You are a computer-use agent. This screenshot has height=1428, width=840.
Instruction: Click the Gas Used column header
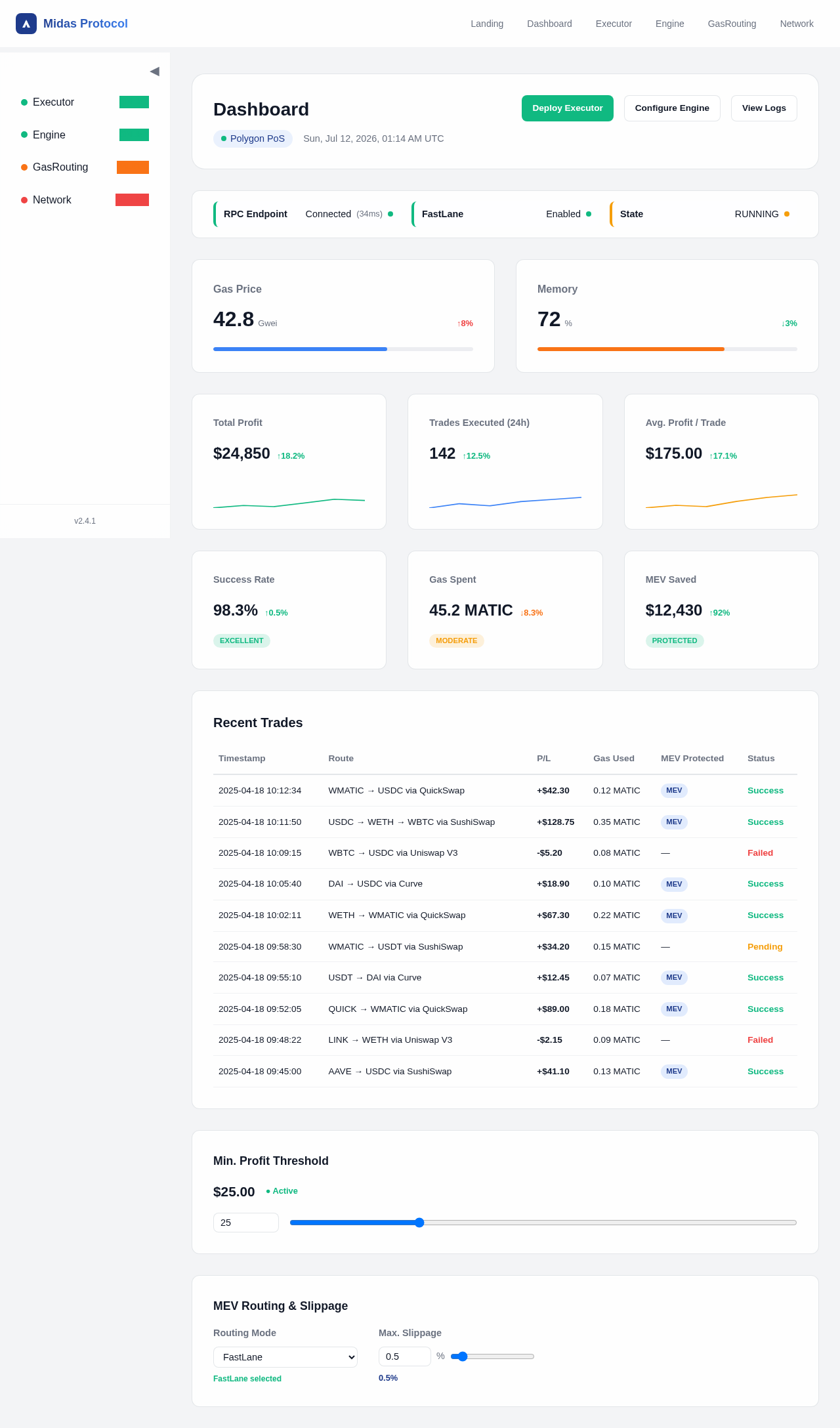pyautogui.click(x=614, y=758)
